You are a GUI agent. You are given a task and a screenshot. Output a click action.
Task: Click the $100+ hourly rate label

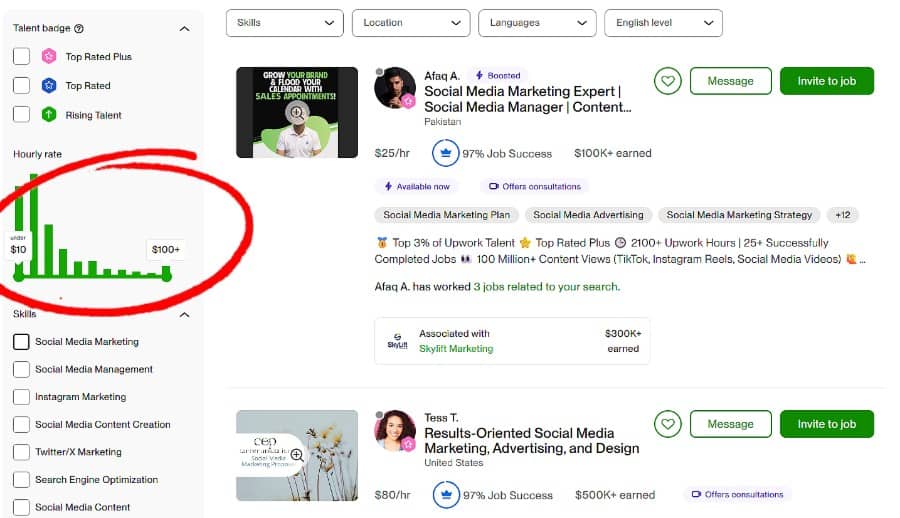[x=166, y=250]
